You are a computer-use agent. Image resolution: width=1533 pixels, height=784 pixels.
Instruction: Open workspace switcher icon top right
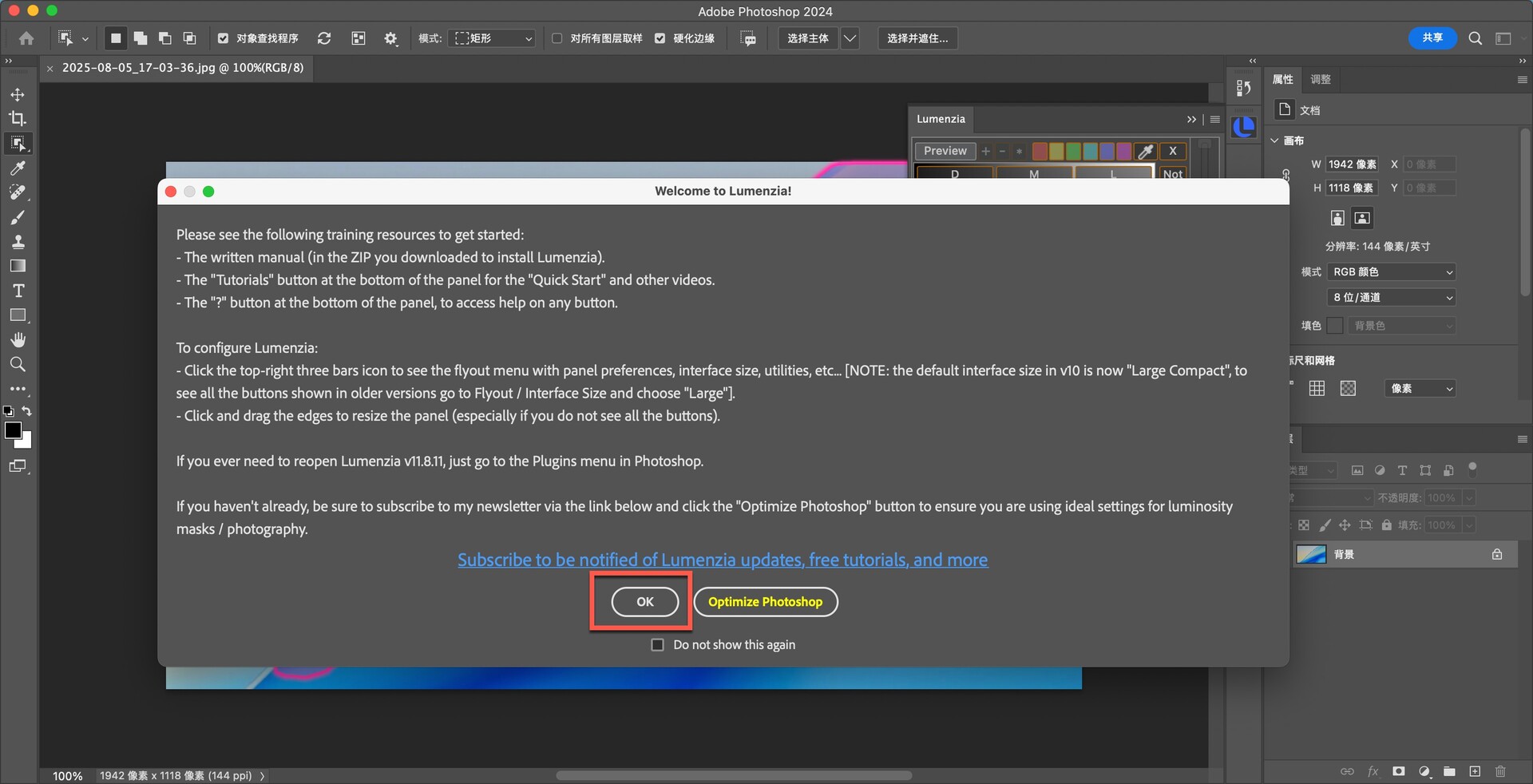(x=1503, y=38)
